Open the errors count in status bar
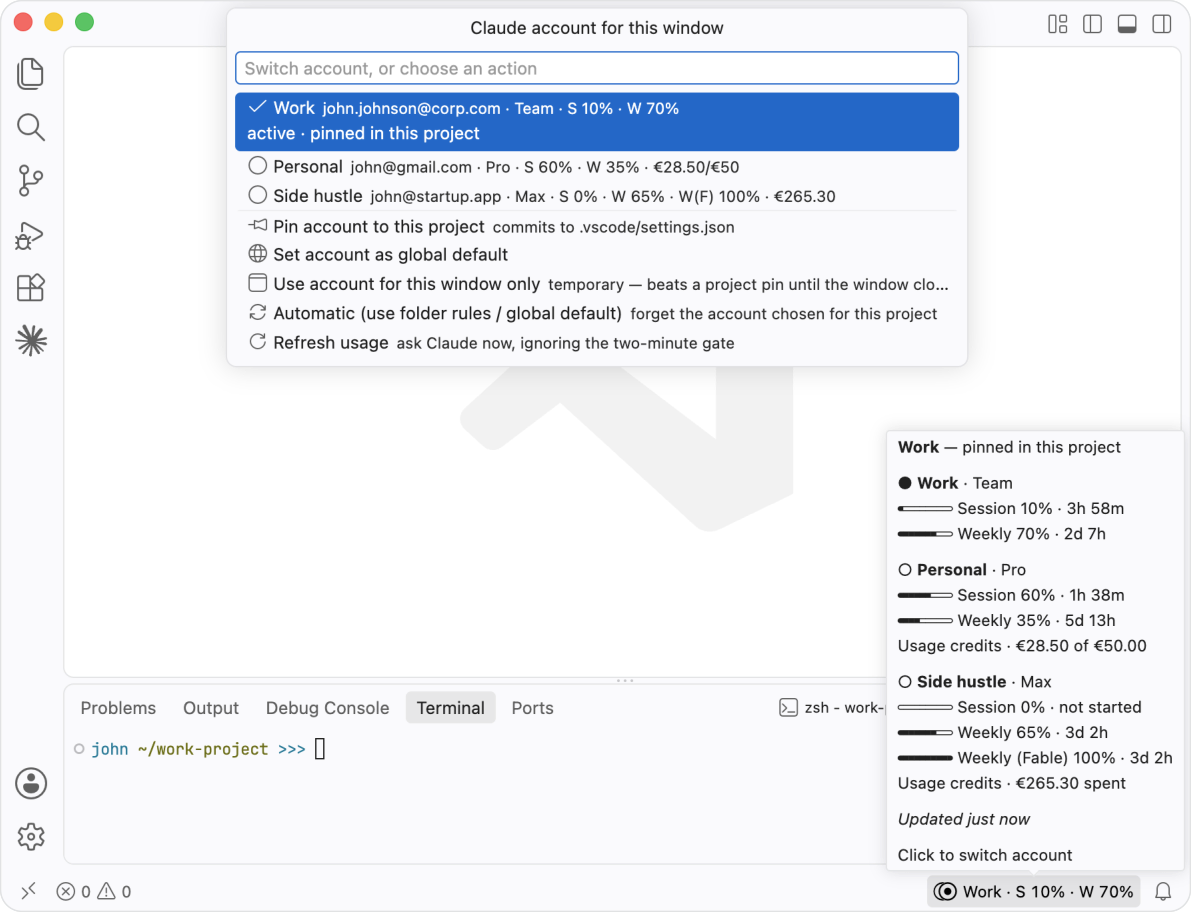Image resolution: width=1191 pixels, height=912 pixels. pyautogui.click(x=74, y=891)
